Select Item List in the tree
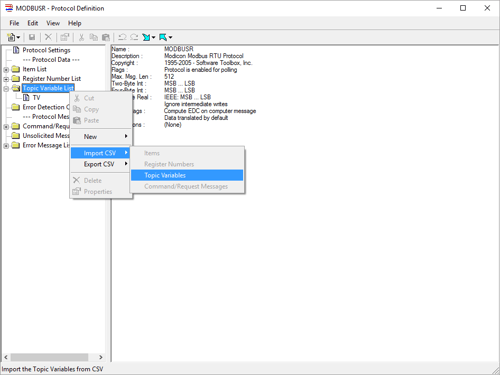The image size is (500, 375). pos(34,69)
